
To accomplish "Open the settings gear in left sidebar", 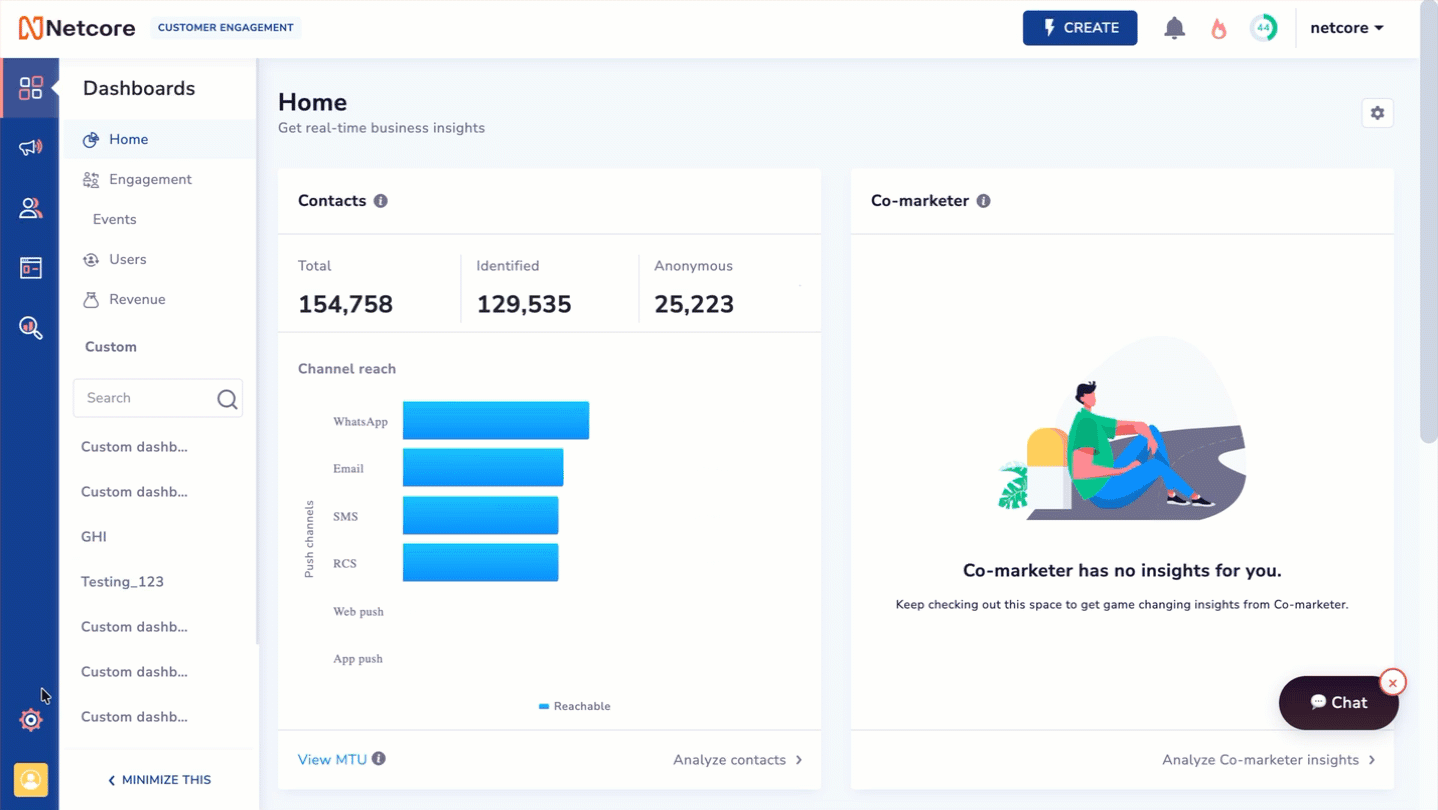I will [31, 720].
